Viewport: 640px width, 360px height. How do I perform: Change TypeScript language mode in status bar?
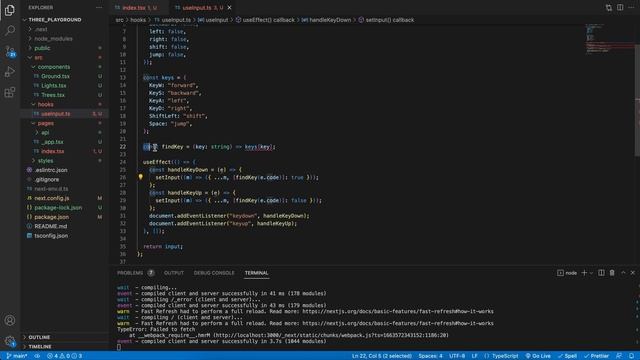pos(505,356)
